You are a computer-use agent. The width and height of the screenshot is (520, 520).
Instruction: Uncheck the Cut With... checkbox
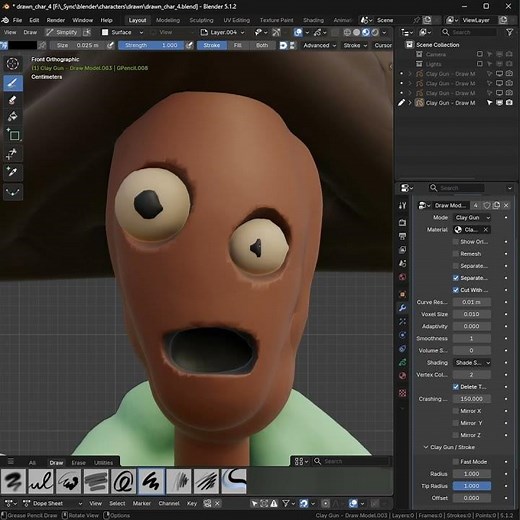[x=456, y=290]
